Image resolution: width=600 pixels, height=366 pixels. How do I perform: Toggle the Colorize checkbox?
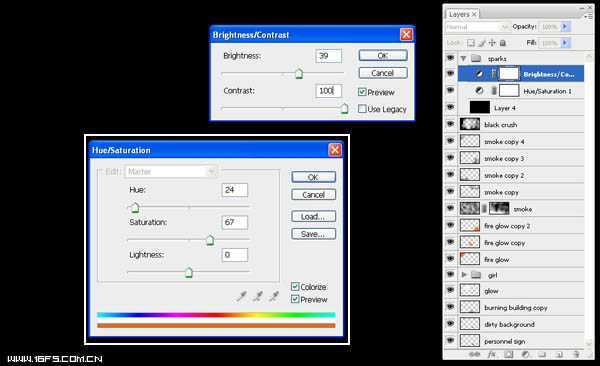click(x=295, y=286)
